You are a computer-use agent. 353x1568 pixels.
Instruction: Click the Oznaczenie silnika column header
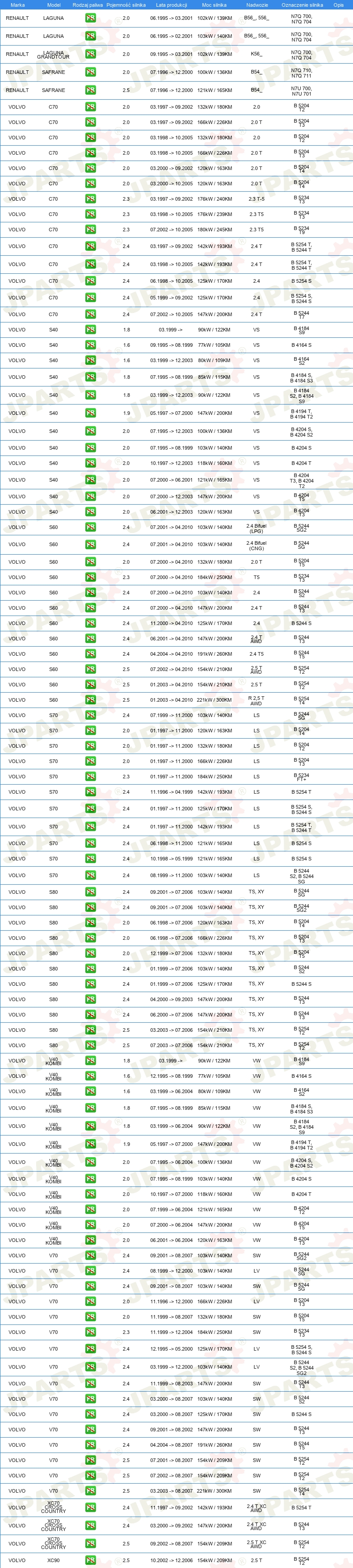click(302, 5)
